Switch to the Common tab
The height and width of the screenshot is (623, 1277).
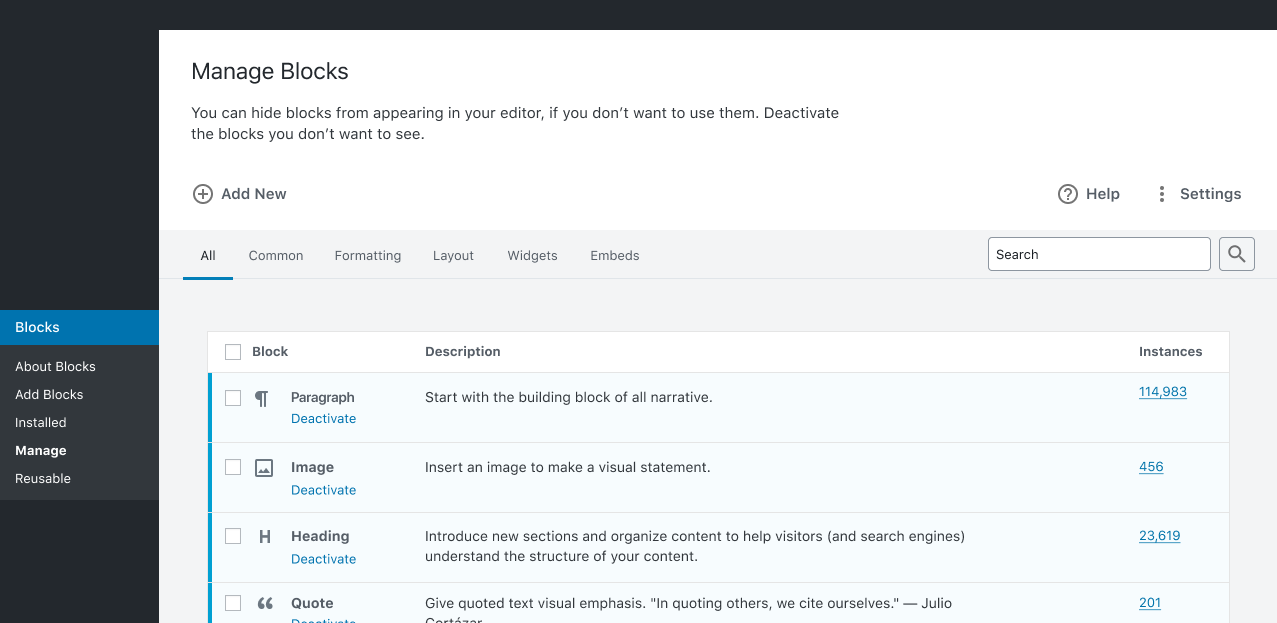click(275, 255)
